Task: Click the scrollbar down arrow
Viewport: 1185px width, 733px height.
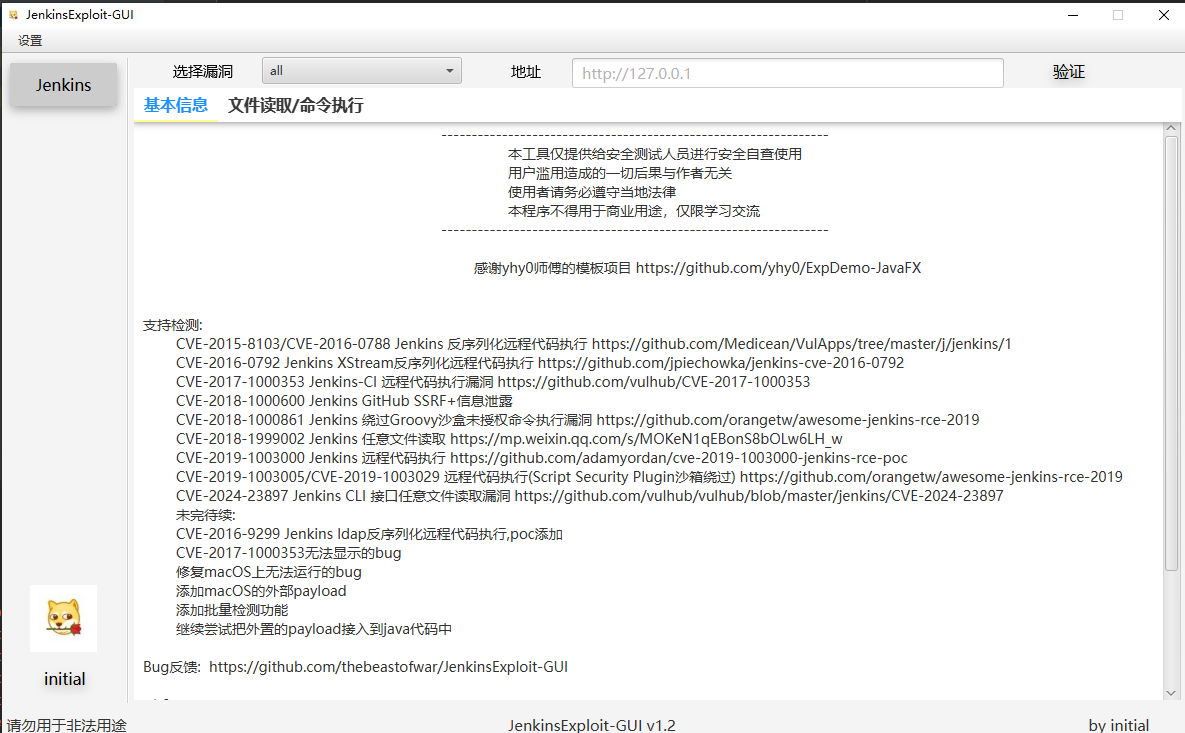Action: (1171, 693)
